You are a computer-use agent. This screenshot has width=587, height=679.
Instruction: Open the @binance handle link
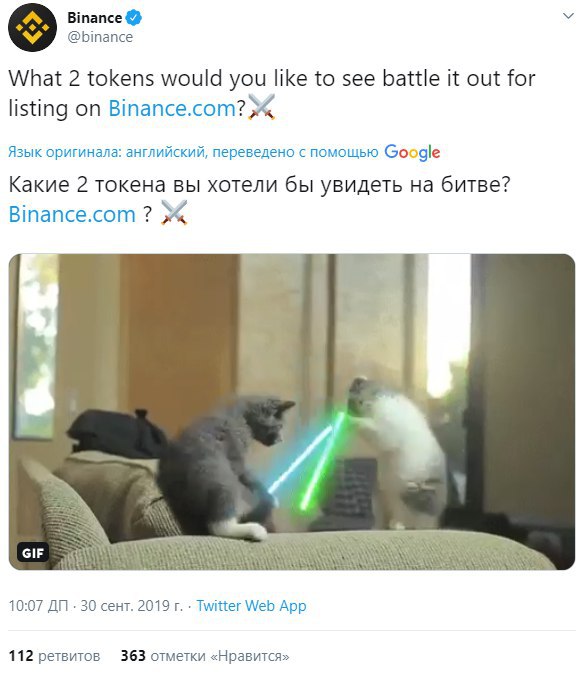tap(100, 37)
